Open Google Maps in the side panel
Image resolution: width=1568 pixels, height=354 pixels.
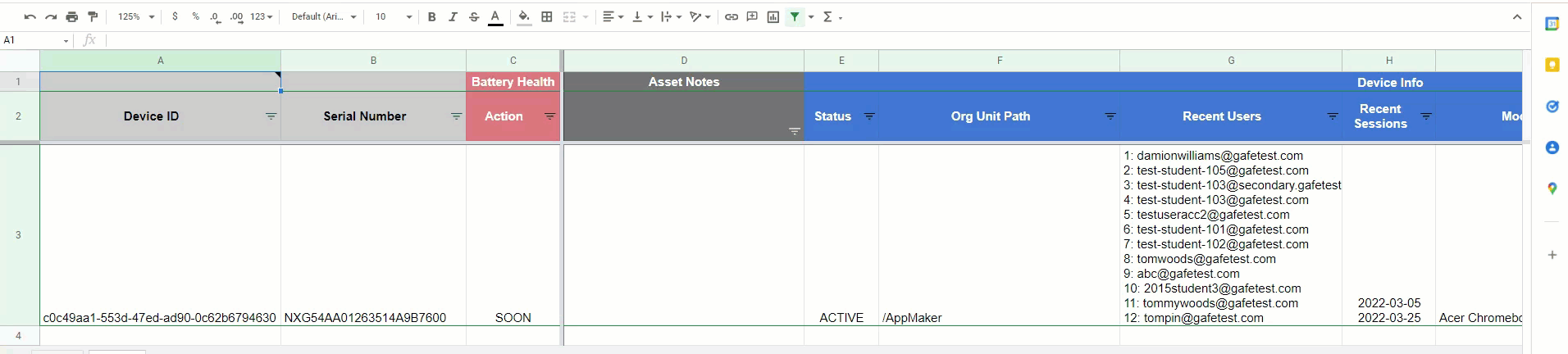click(1552, 188)
